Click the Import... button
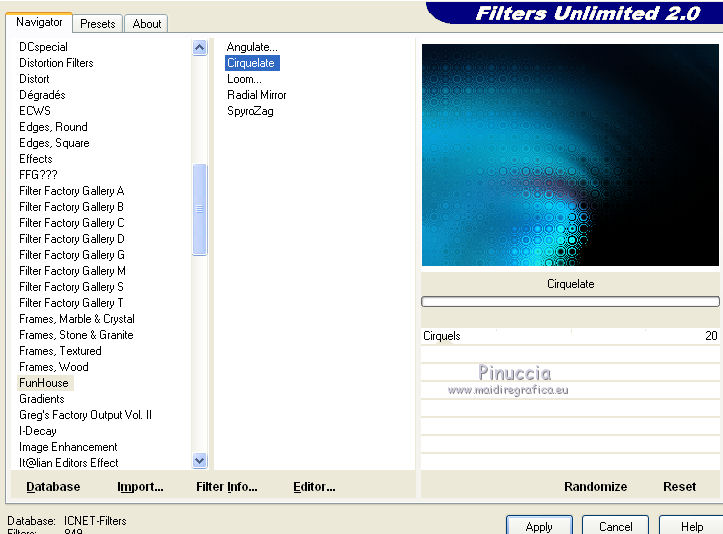 140,487
